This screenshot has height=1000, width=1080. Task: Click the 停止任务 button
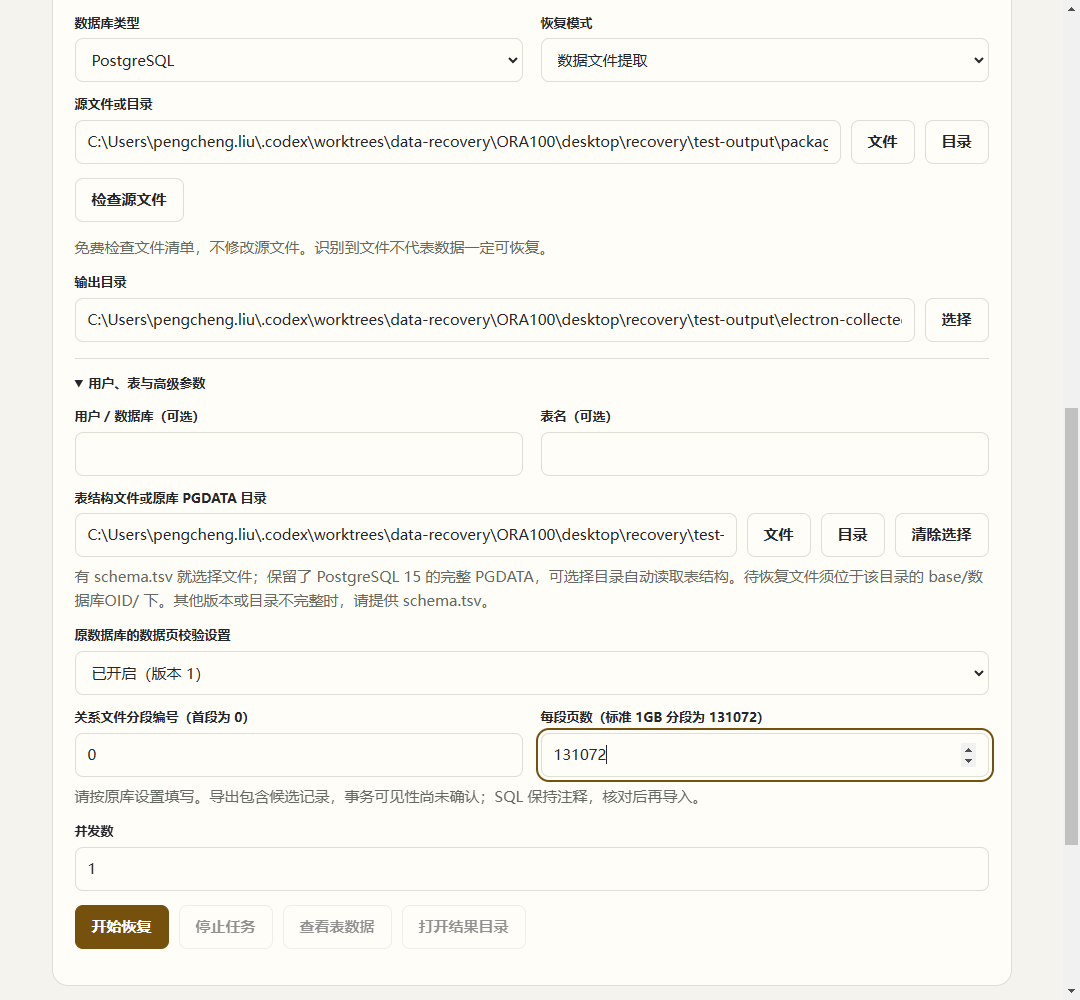[225, 927]
